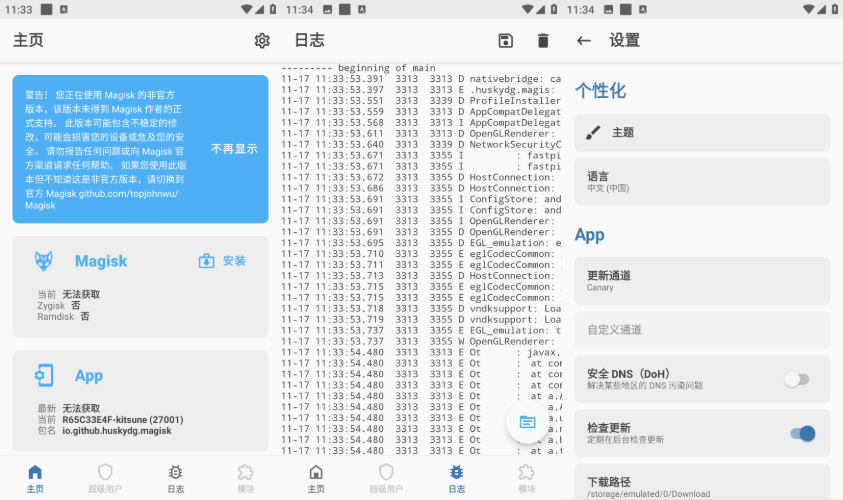Click the Magisk install download icon

tap(206, 261)
